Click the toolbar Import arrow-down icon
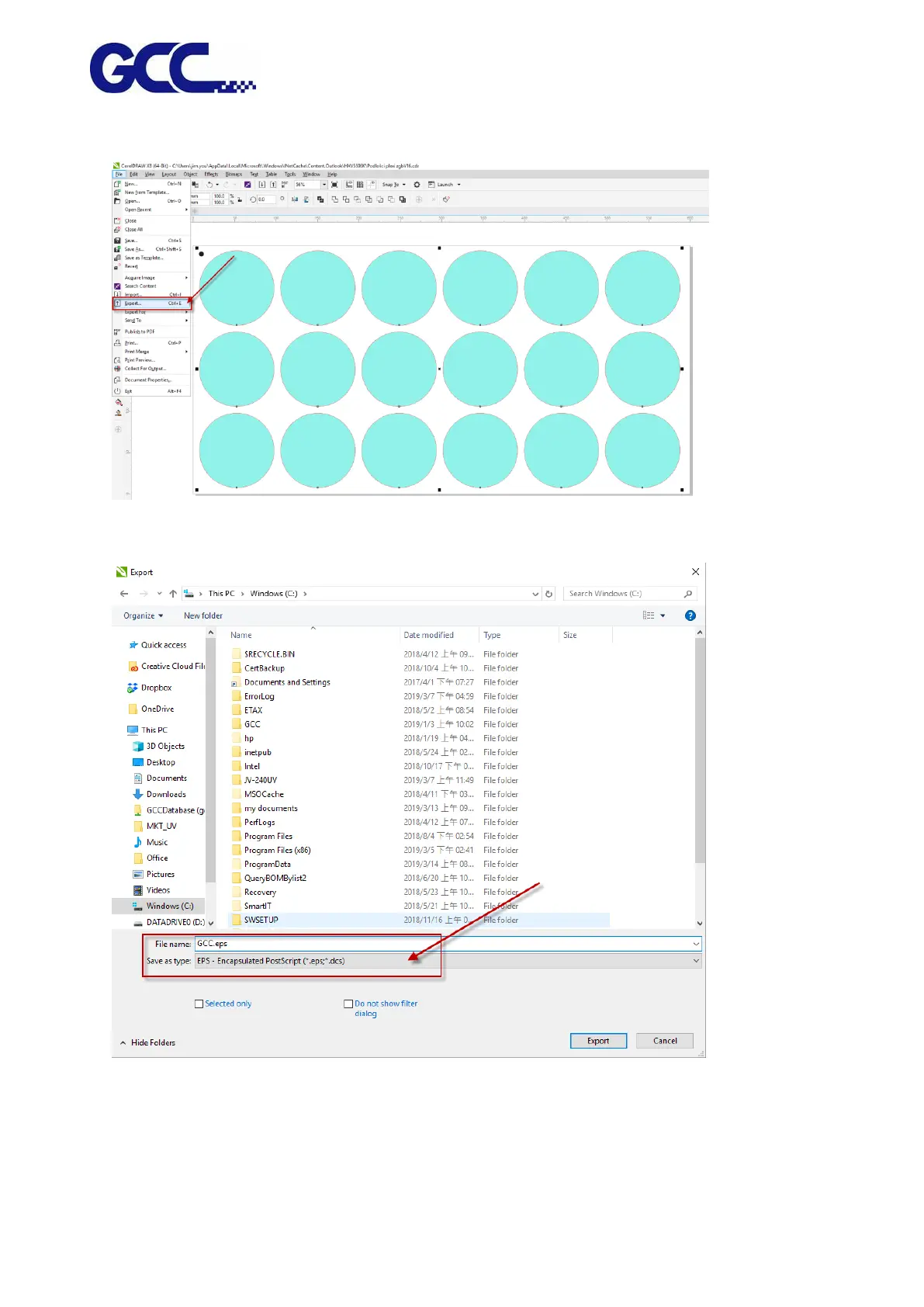Viewport: 924px width, 1307px height. tap(262, 185)
